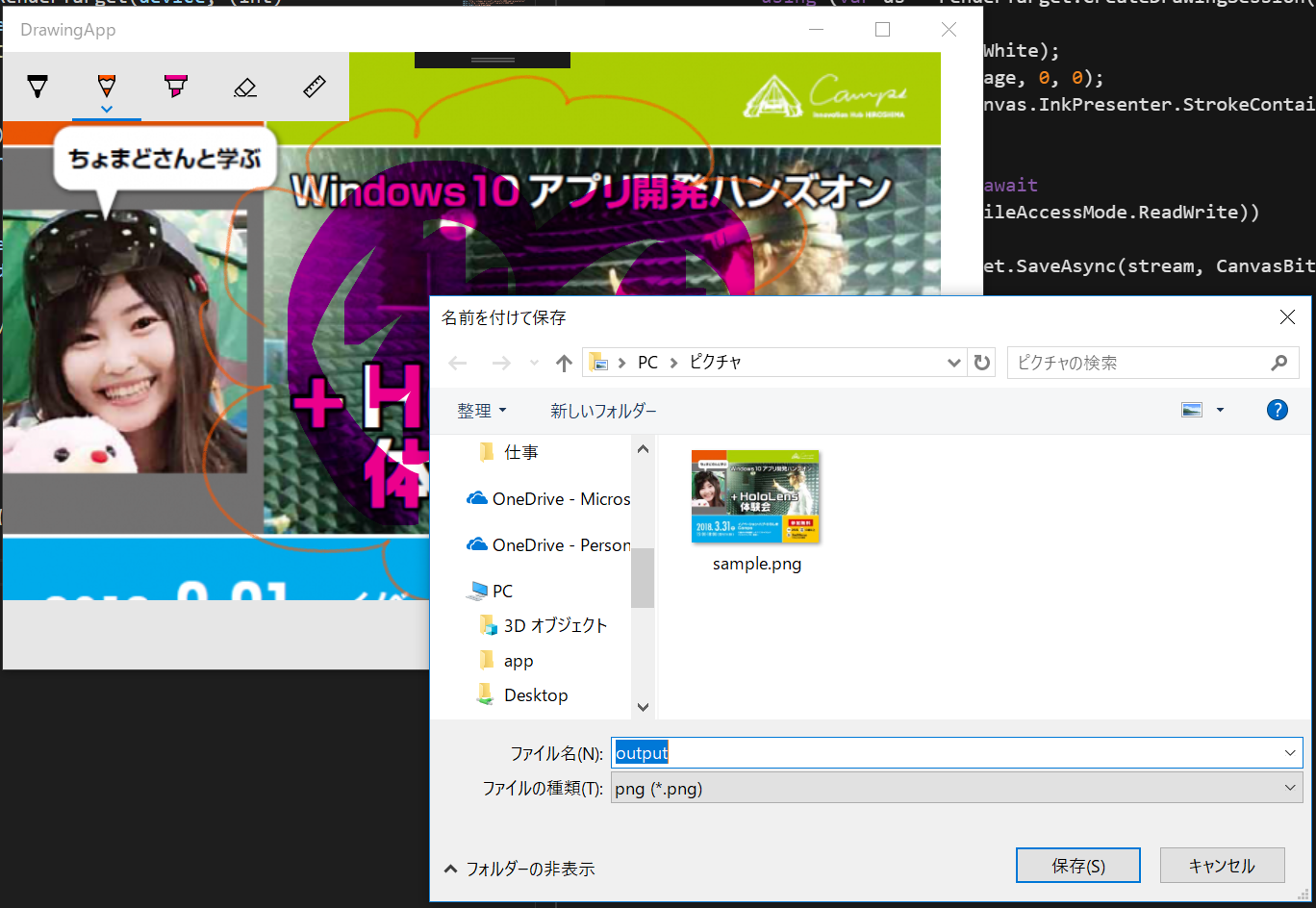This screenshot has width=1316, height=908.
Task: Select PC in the navigation pane
Action: [502, 591]
